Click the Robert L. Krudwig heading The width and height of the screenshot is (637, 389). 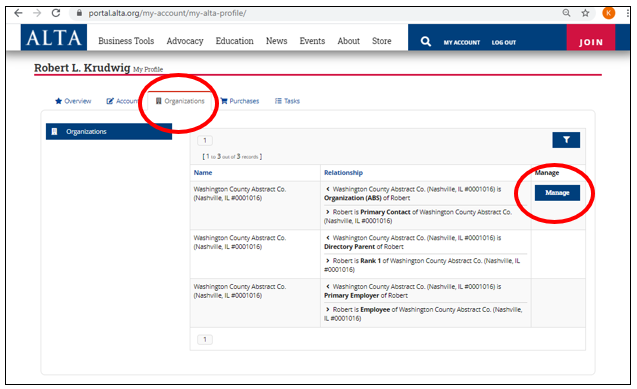[82, 68]
